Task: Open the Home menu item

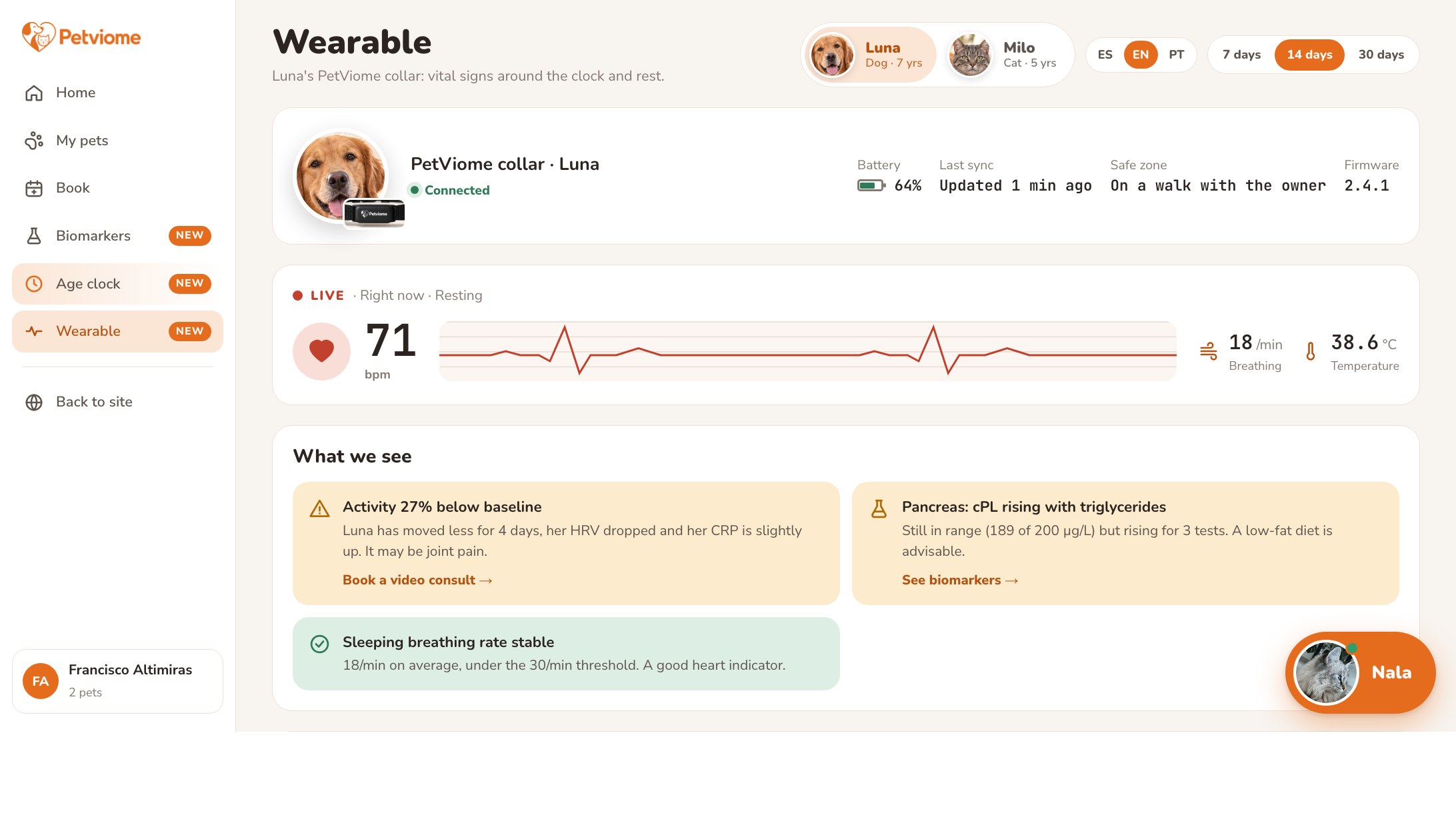Action: click(x=117, y=93)
